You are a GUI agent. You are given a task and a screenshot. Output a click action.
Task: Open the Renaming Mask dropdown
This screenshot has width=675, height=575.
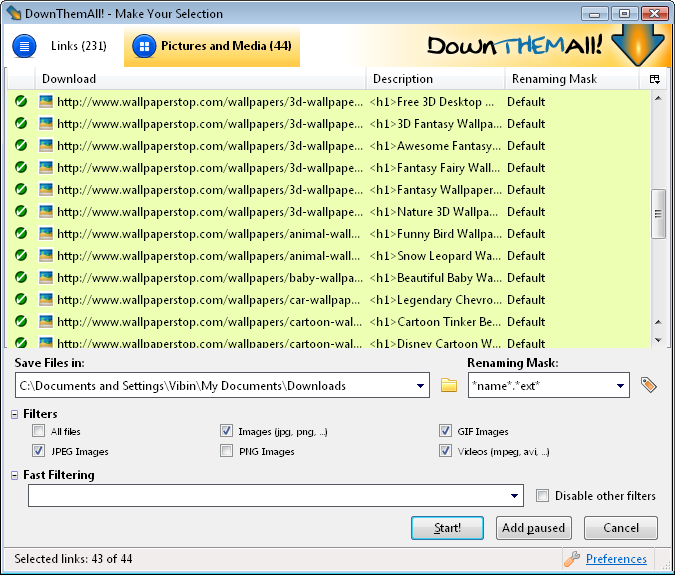point(620,386)
